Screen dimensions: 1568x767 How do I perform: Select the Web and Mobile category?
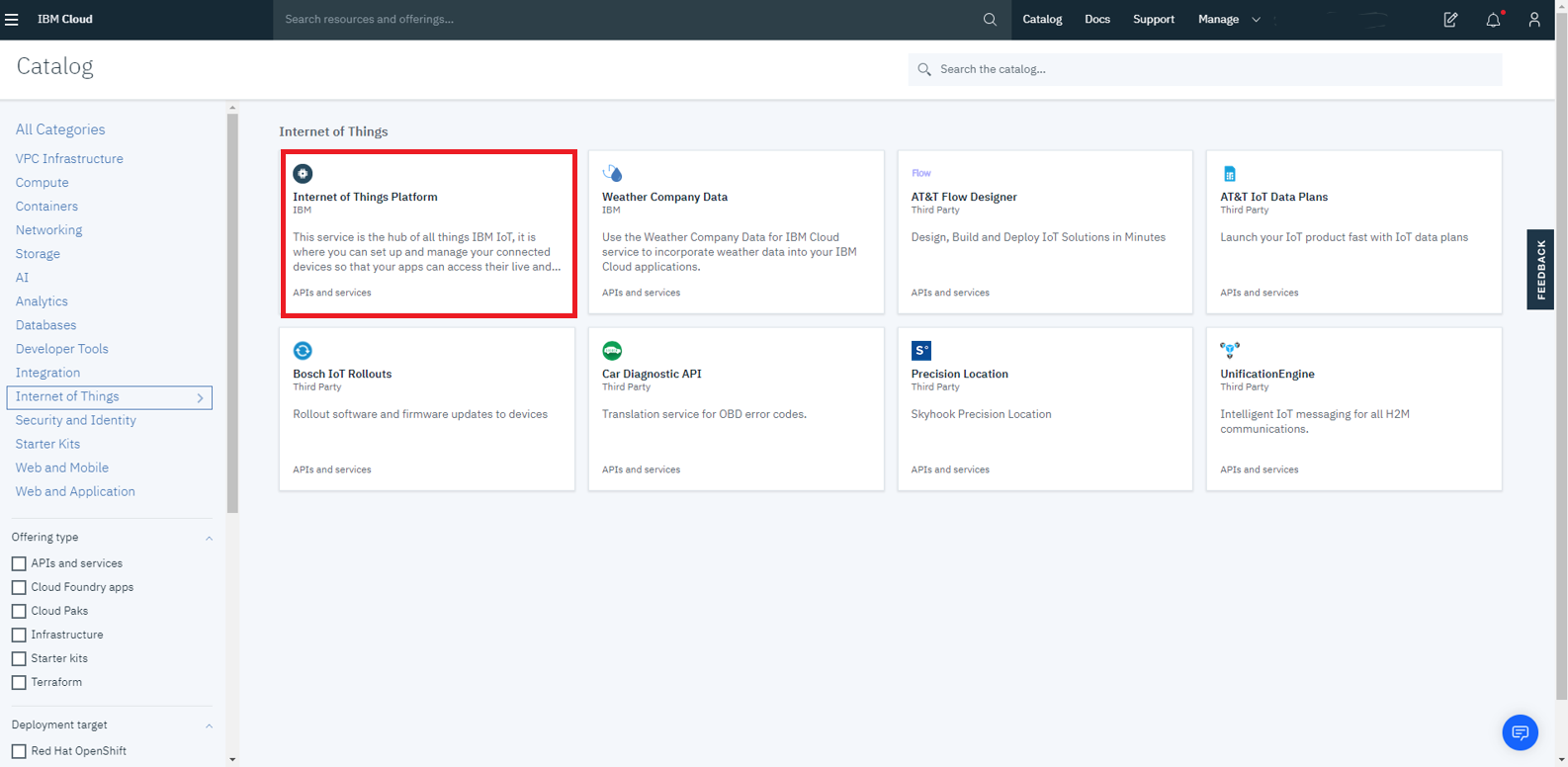point(61,468)
